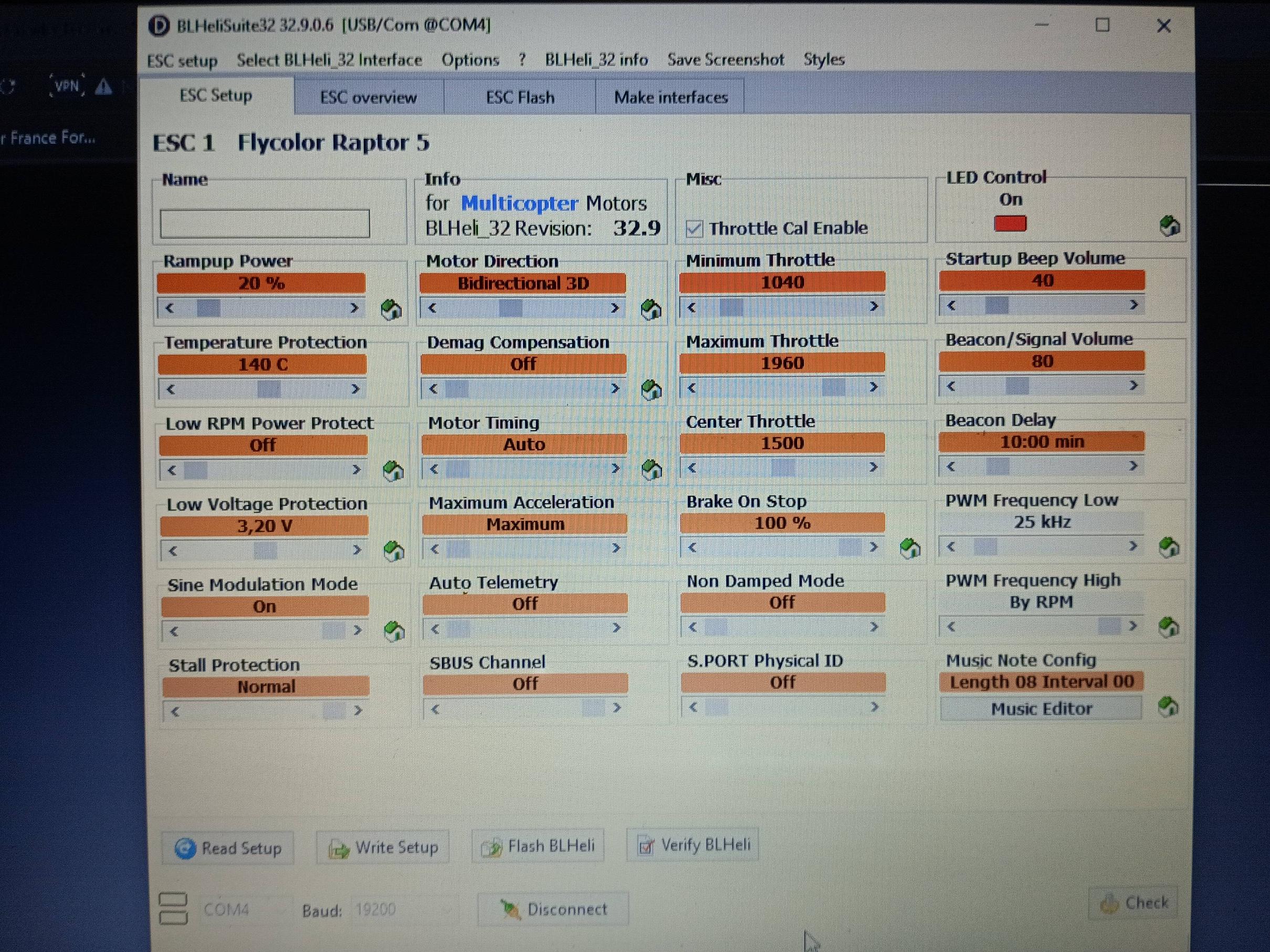
Task: Open the ESC setup menu
Action: (182, 60)
